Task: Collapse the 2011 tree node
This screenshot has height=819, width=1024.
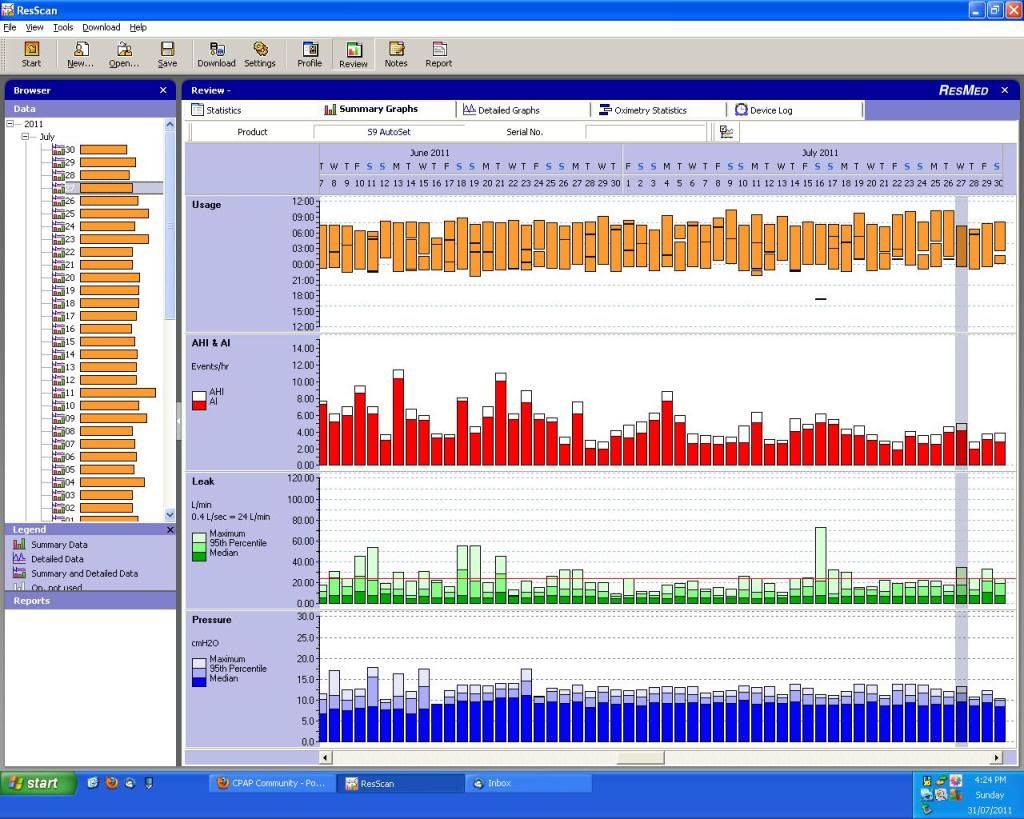Action: (11, 124)
